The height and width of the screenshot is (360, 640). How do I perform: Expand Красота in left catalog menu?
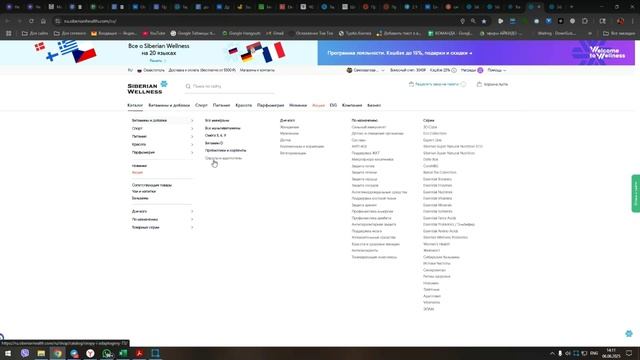(x=162, y=144)
